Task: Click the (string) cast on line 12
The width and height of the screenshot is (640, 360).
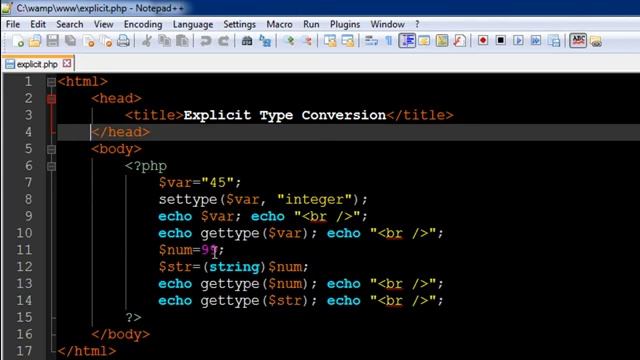Action: pos(234,267)
